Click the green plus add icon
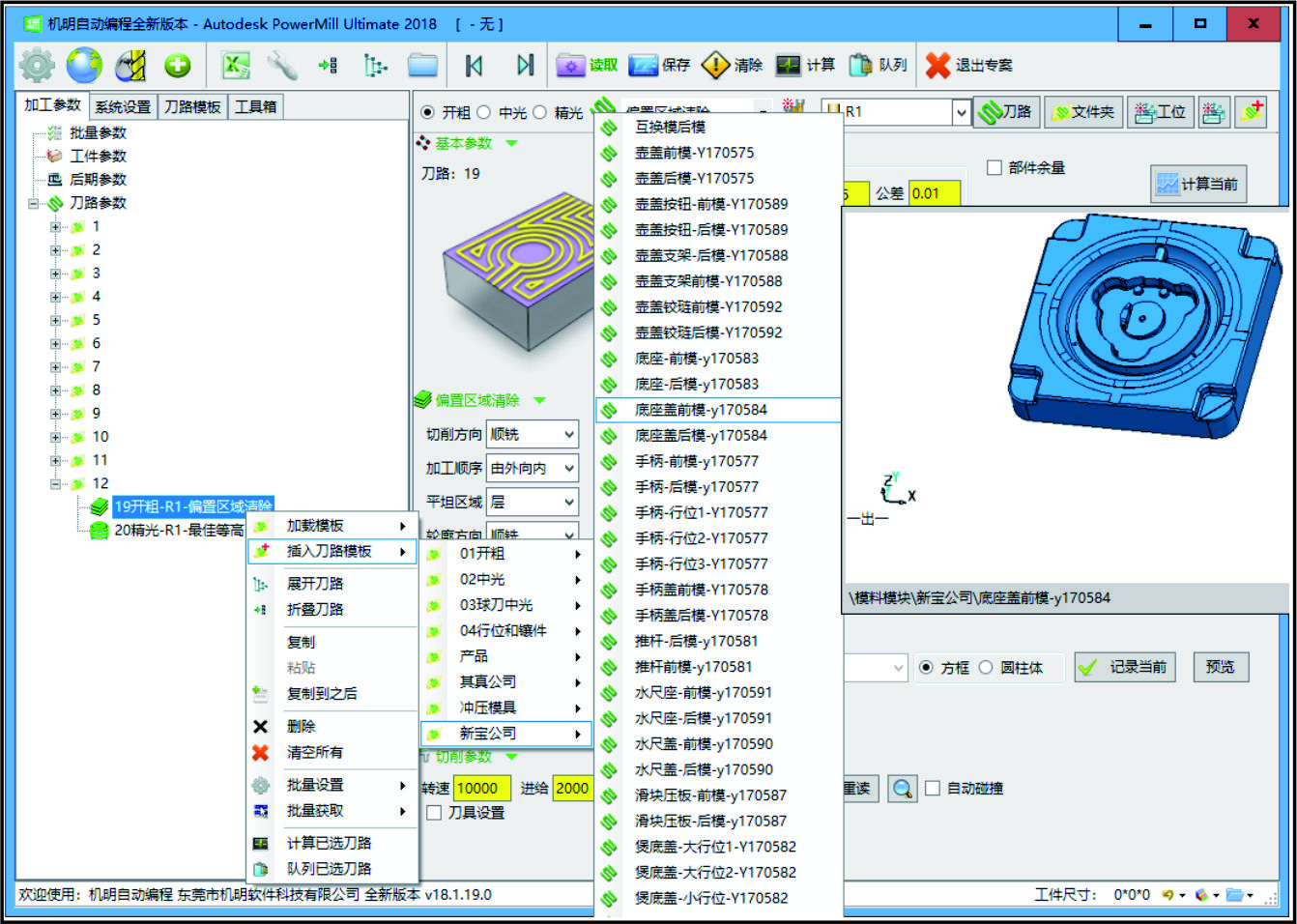The image size is (1297, 924). pyautogui.click(x=177, y=65)
